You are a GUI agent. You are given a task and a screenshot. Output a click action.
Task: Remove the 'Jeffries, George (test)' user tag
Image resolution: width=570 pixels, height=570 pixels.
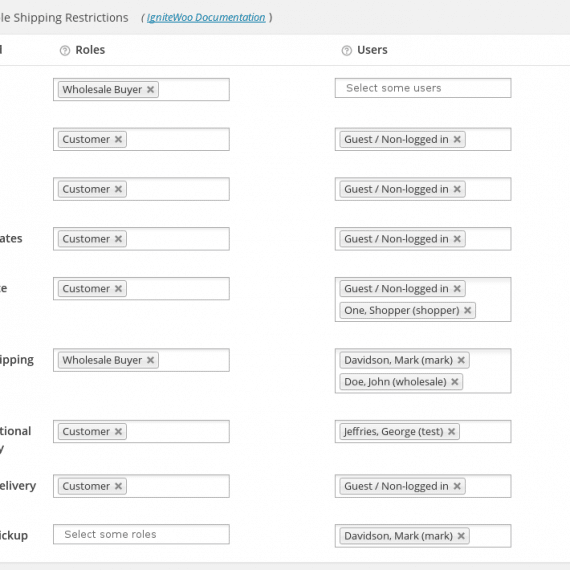pyautogui.click(x=451, y=431)
